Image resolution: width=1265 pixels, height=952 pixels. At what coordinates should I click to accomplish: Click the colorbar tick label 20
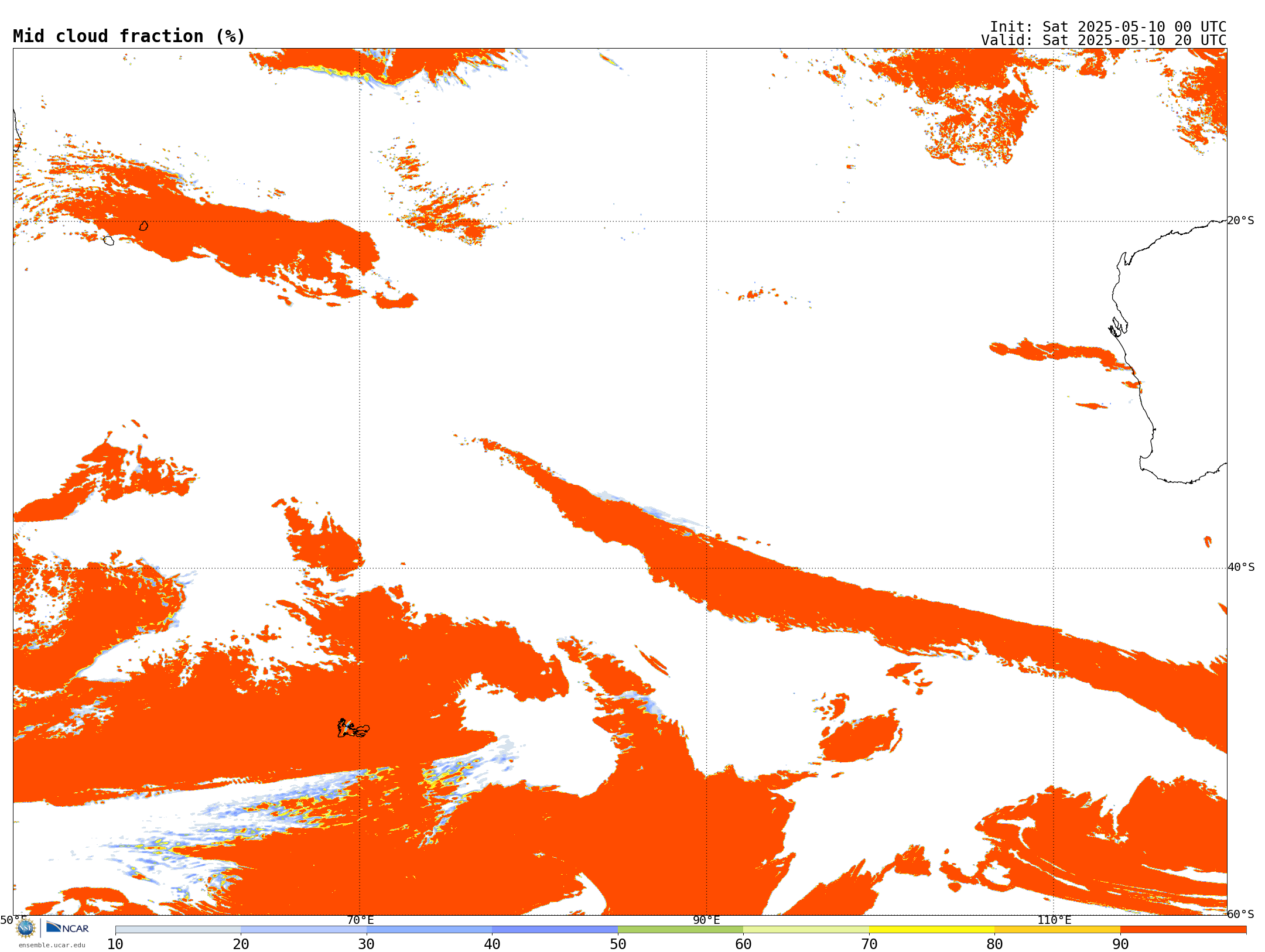[x=241, y=944]
